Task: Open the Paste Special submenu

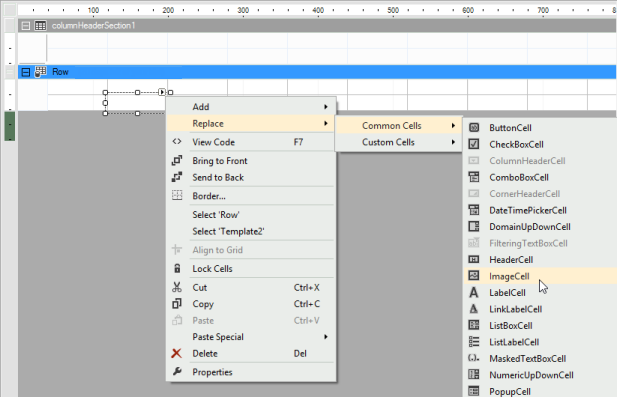Action: pyautogui.click(x=252, y=337)
